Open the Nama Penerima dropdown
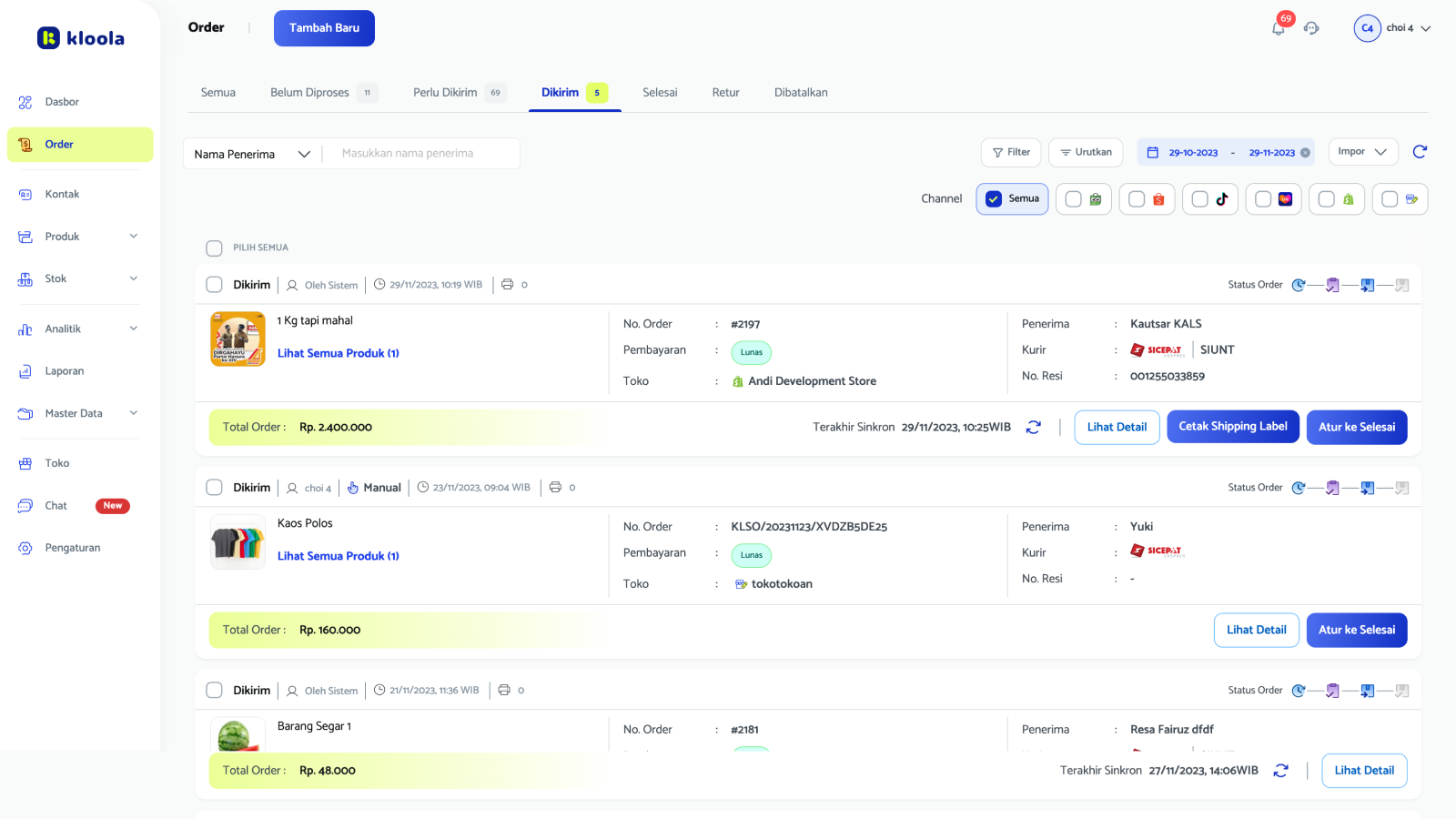This screenshot has width=1456, height=819. [x=251, y=153]
